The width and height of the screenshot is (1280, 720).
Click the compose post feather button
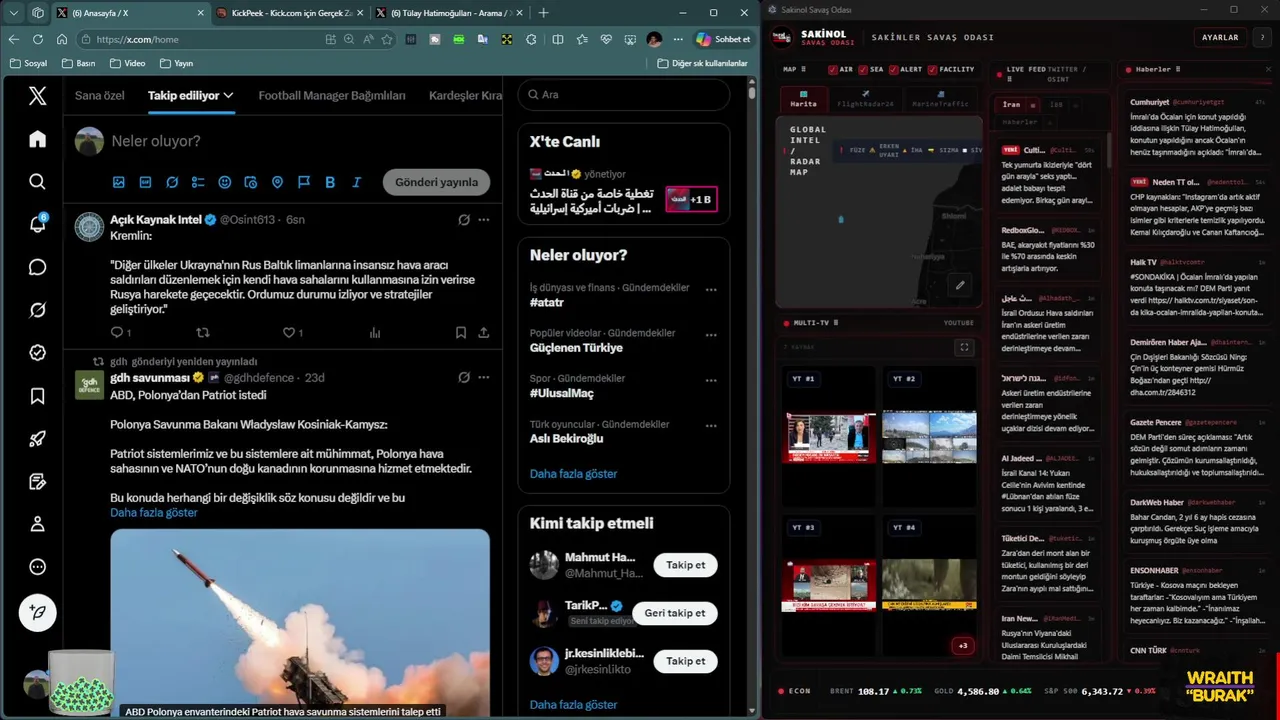point(38,612)
